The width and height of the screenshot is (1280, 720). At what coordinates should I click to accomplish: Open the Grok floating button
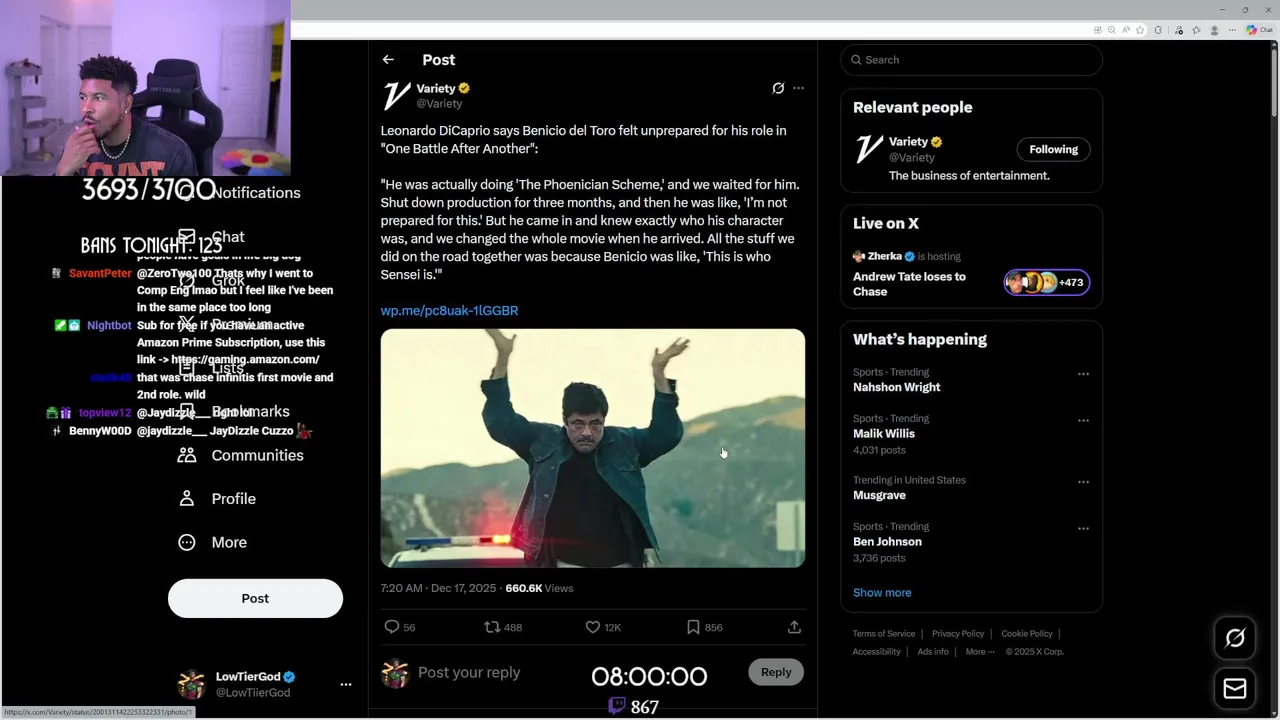[1235, 638]
